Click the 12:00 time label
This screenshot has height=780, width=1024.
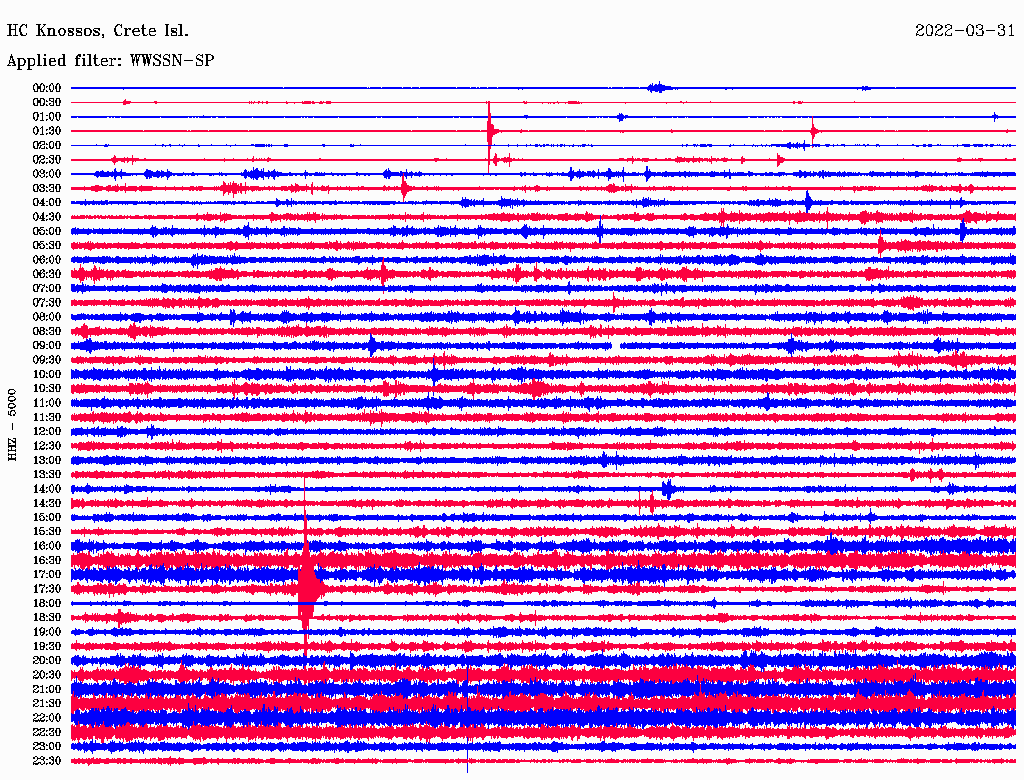point(47,431)
